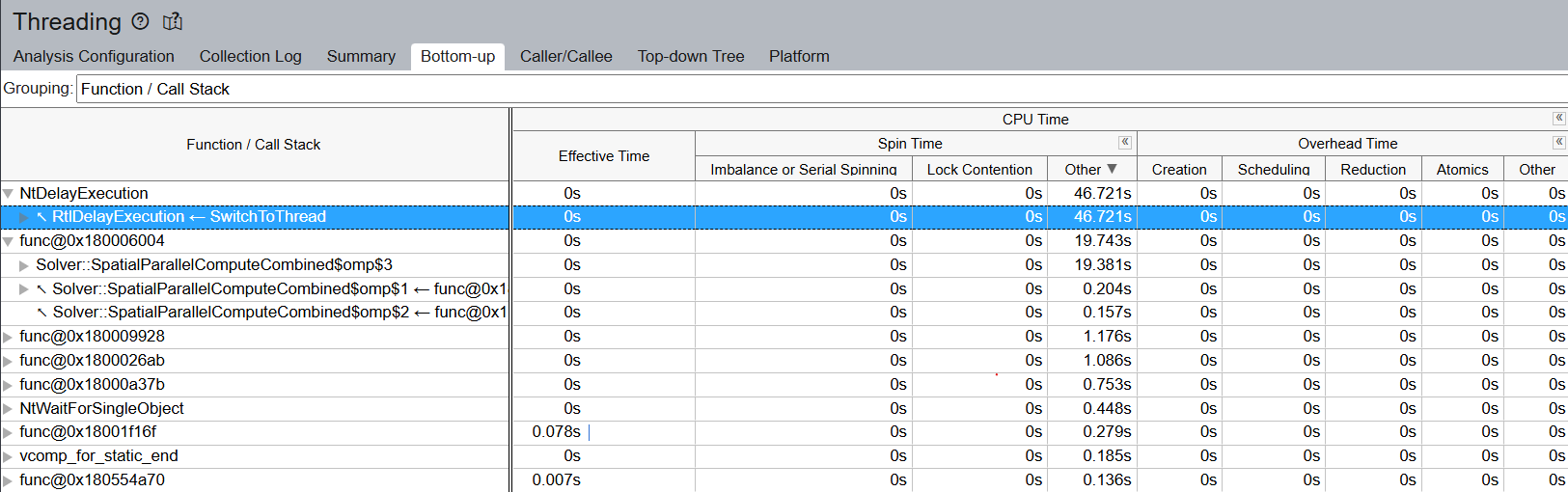Select the 0.448s value for NtWaitForSingleObject
Viewport: 1568px width, 492px height.
(x=1107, y=409)
